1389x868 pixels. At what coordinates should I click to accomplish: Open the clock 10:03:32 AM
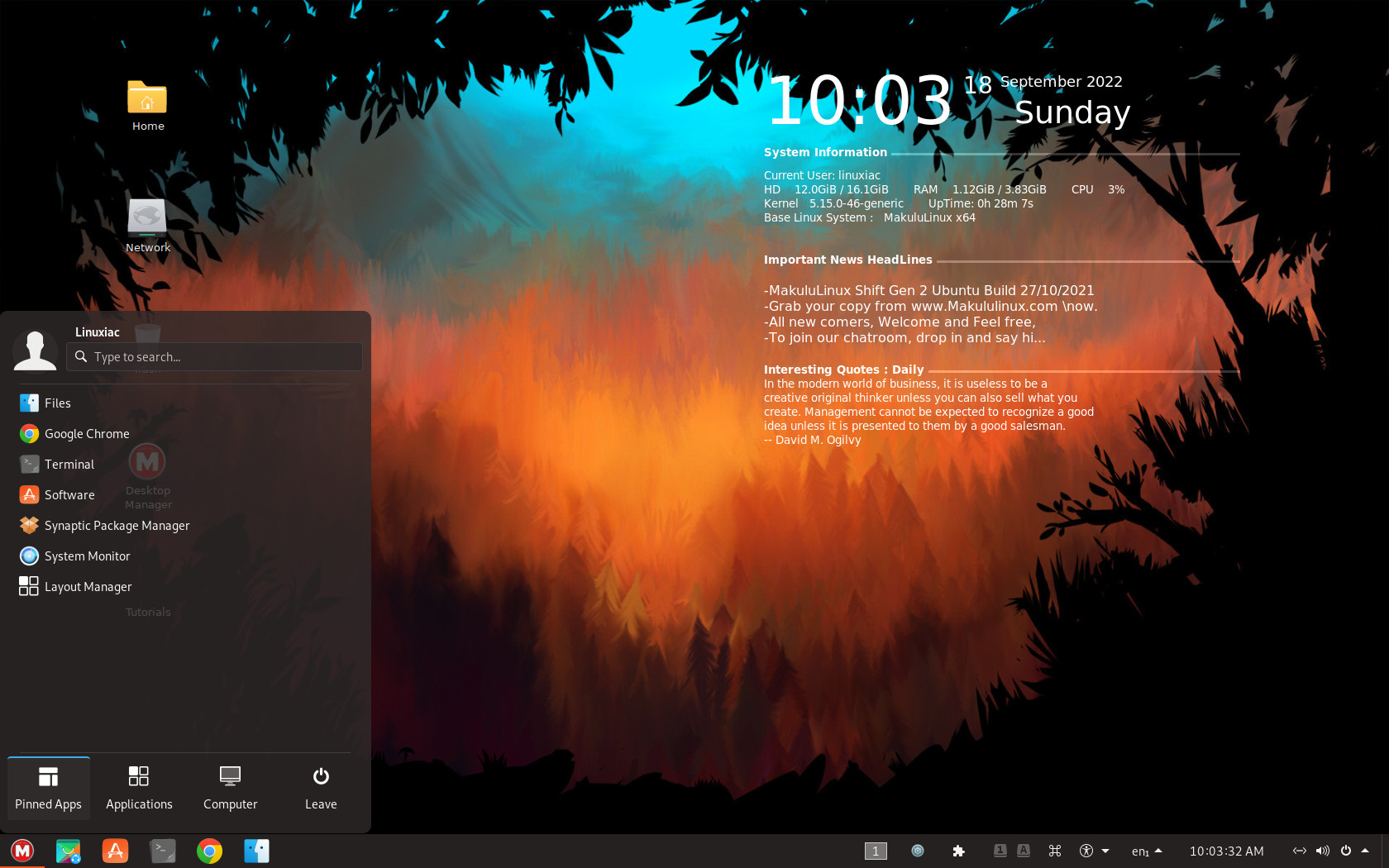tap(1226, 851)
